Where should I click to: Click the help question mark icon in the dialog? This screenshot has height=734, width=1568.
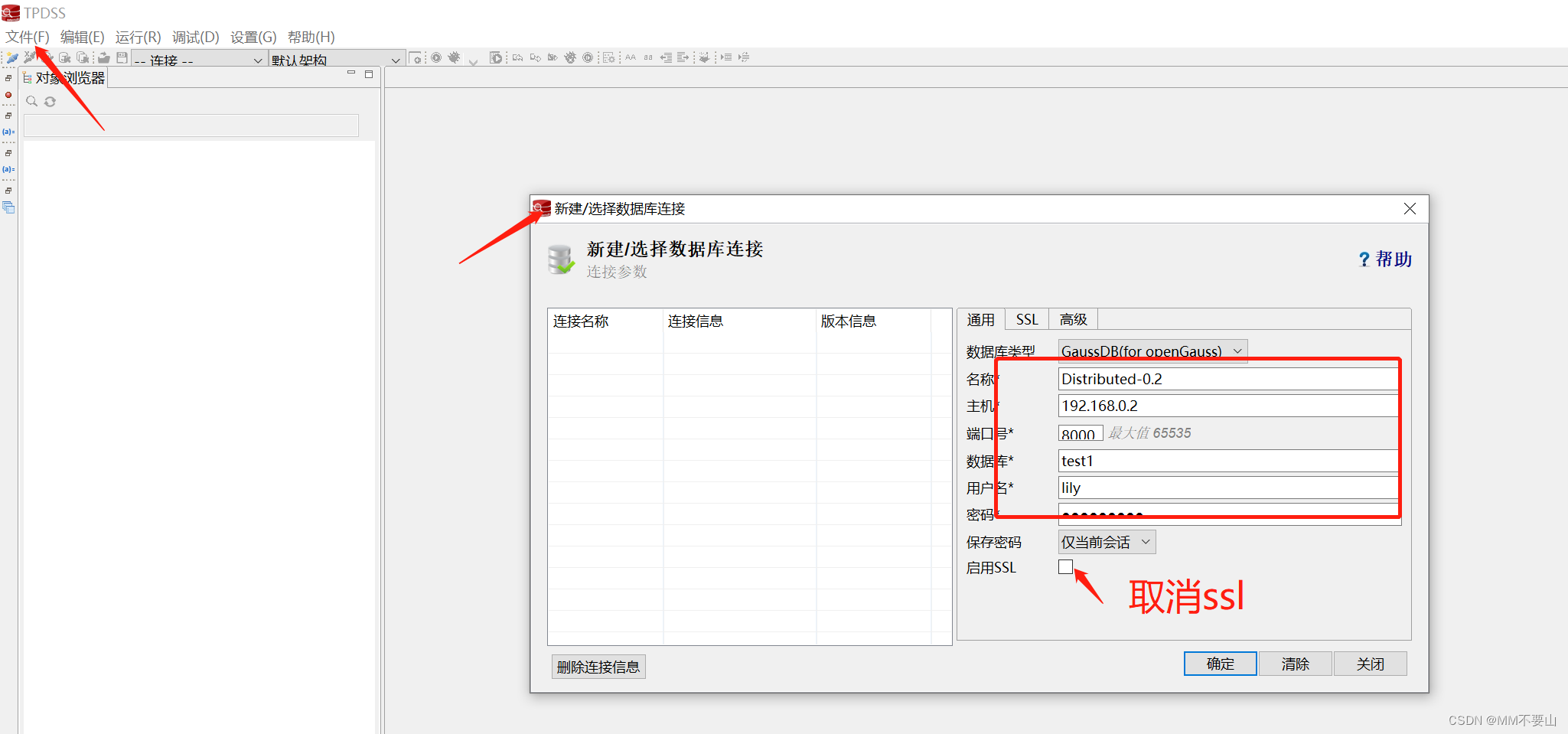pos(1364,259)
